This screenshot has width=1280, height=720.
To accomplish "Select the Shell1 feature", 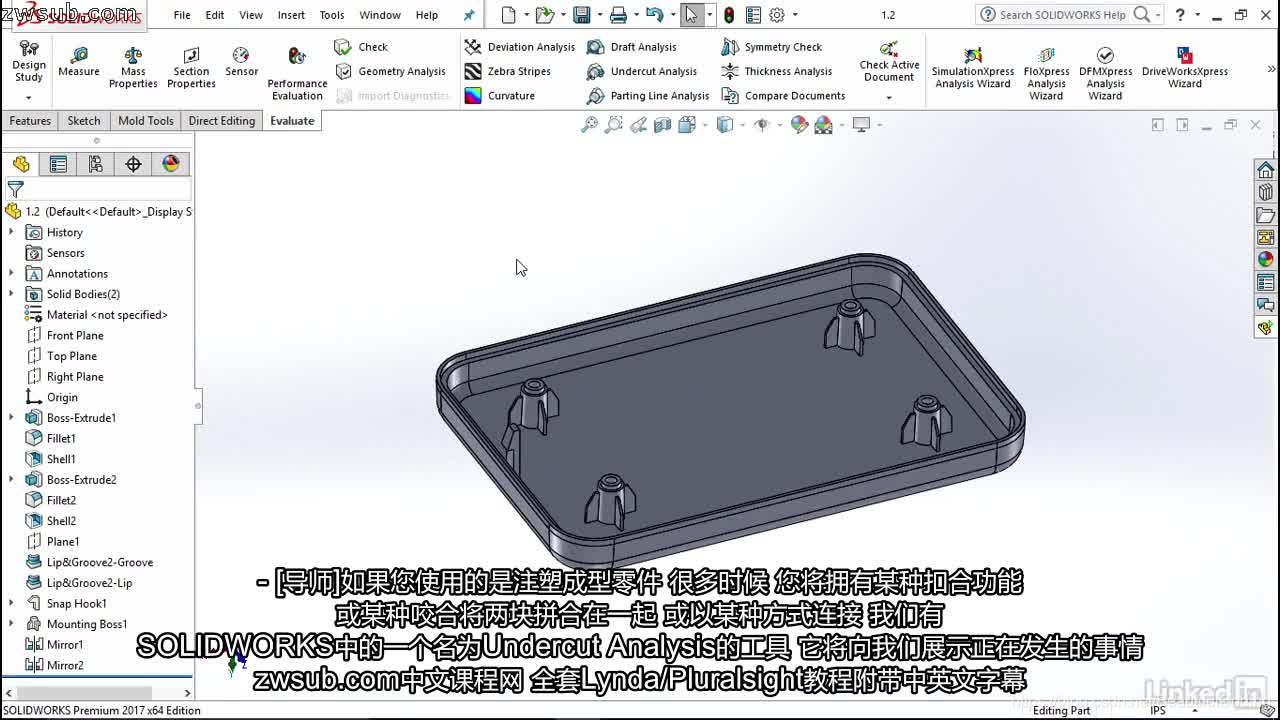I will pos(50,459).
